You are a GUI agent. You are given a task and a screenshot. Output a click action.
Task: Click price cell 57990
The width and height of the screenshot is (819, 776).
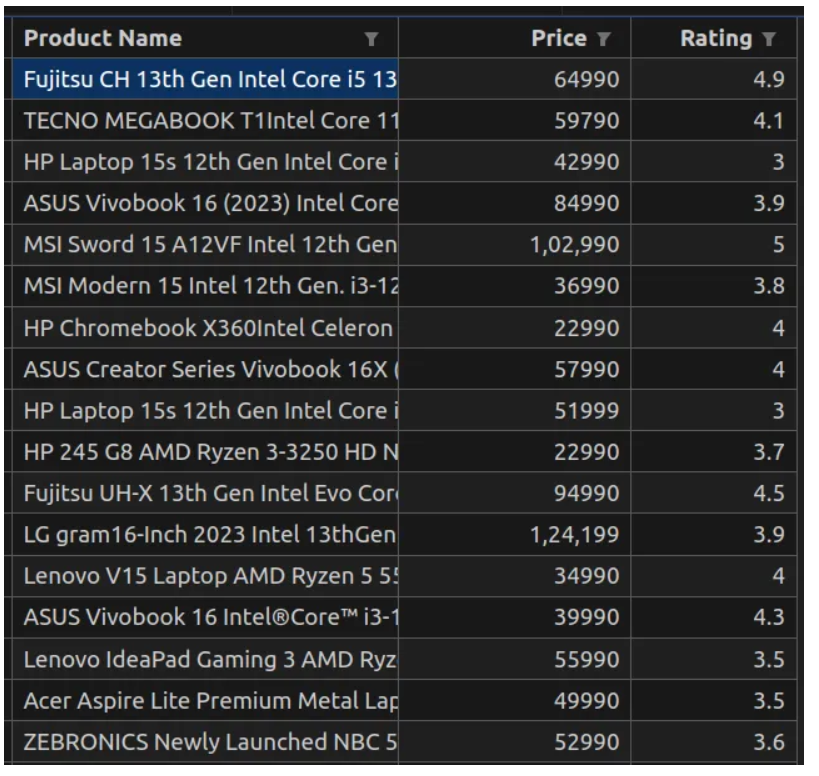[514, 369]
